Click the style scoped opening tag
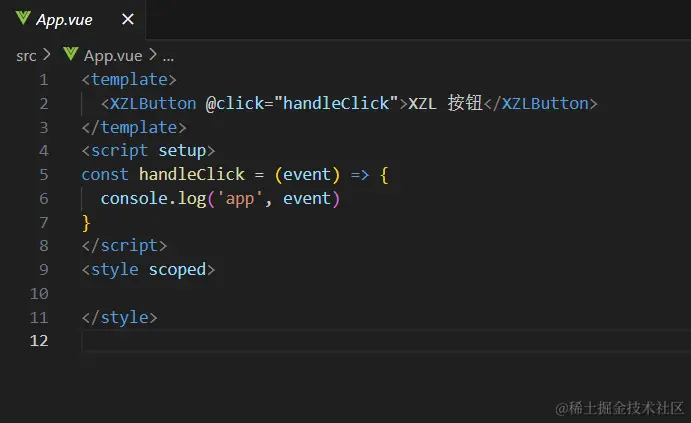The width and height of the screenshot is (691, 423). (x=148, y=270)
